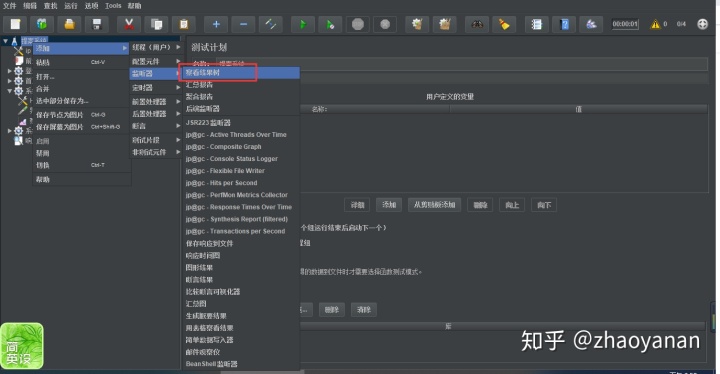This screenshot has width=720, height=374.
Task: Choose 粘贴 in the context menu
Action: coord(81,62)
